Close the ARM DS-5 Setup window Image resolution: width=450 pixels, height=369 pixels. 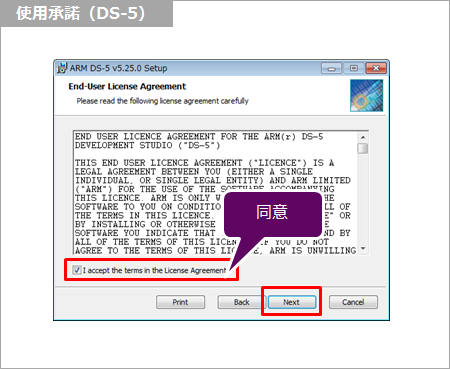click(376, 68)
